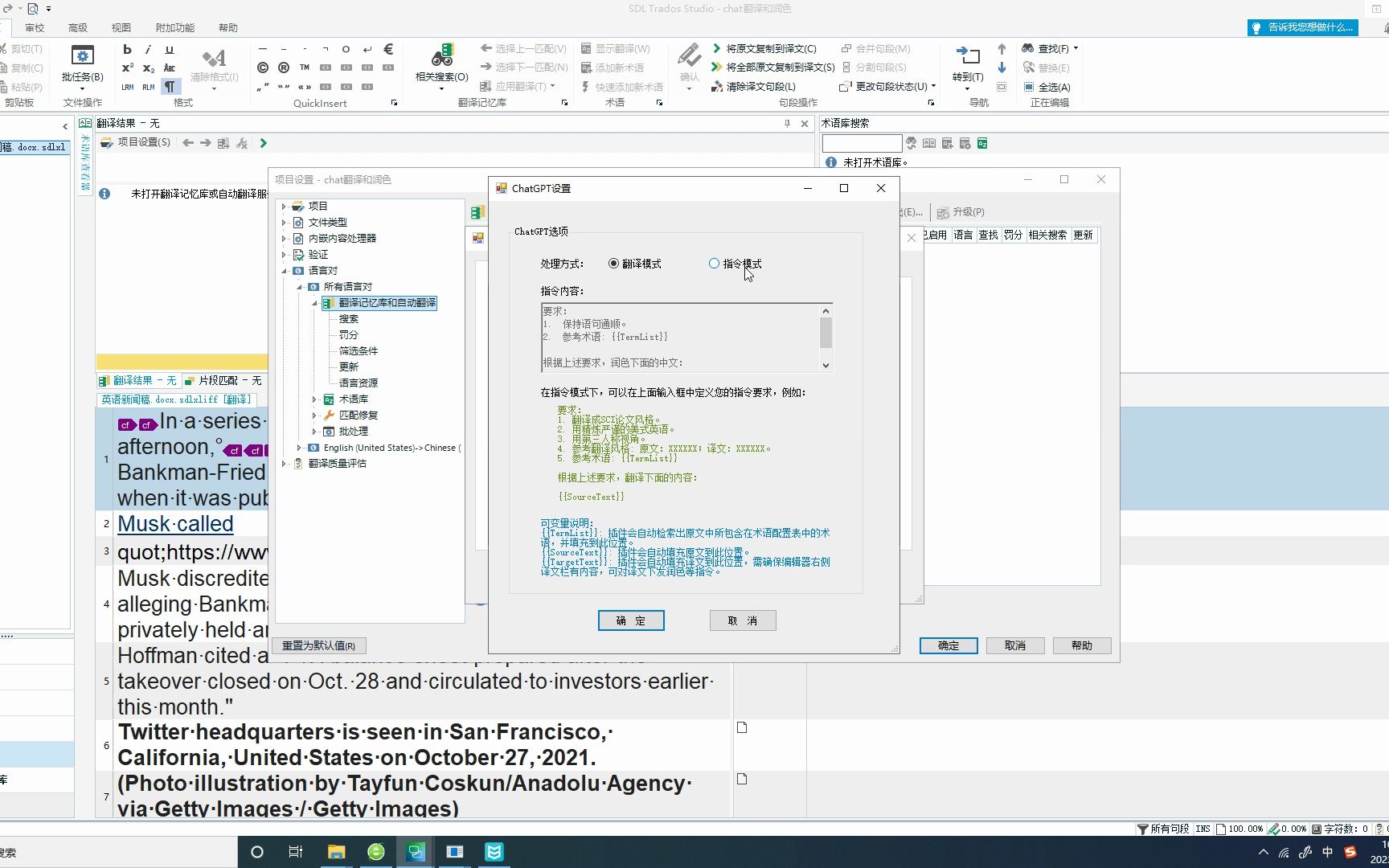Insert the registered trademark symbol
The width and height of the screenshot is (1389, 868).
284,68
